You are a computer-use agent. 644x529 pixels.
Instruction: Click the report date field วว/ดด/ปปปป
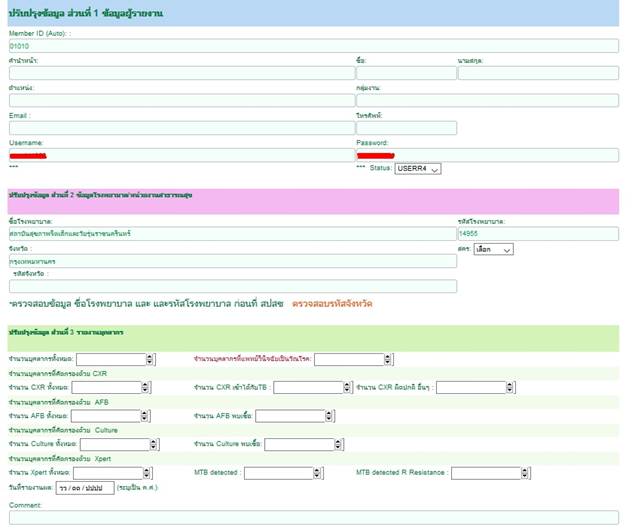tap(85, 487)
